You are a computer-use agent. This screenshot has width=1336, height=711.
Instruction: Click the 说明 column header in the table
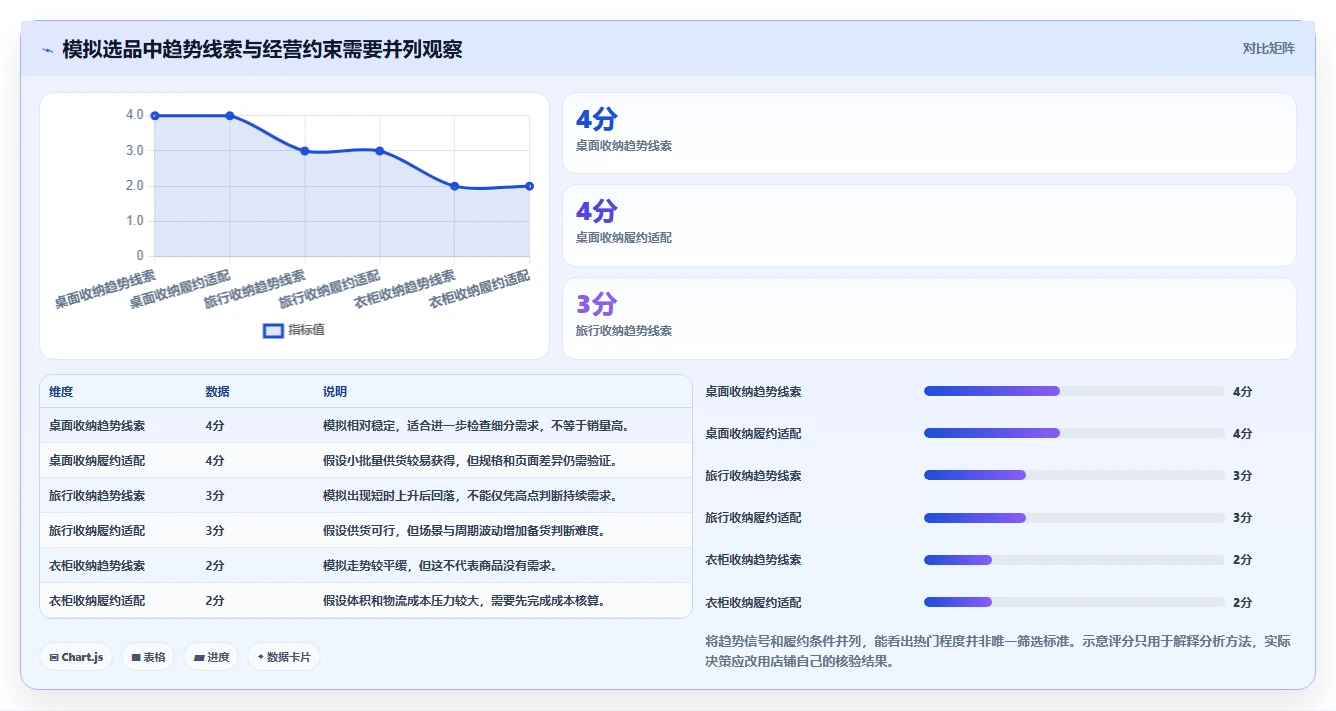pos(335,392)
